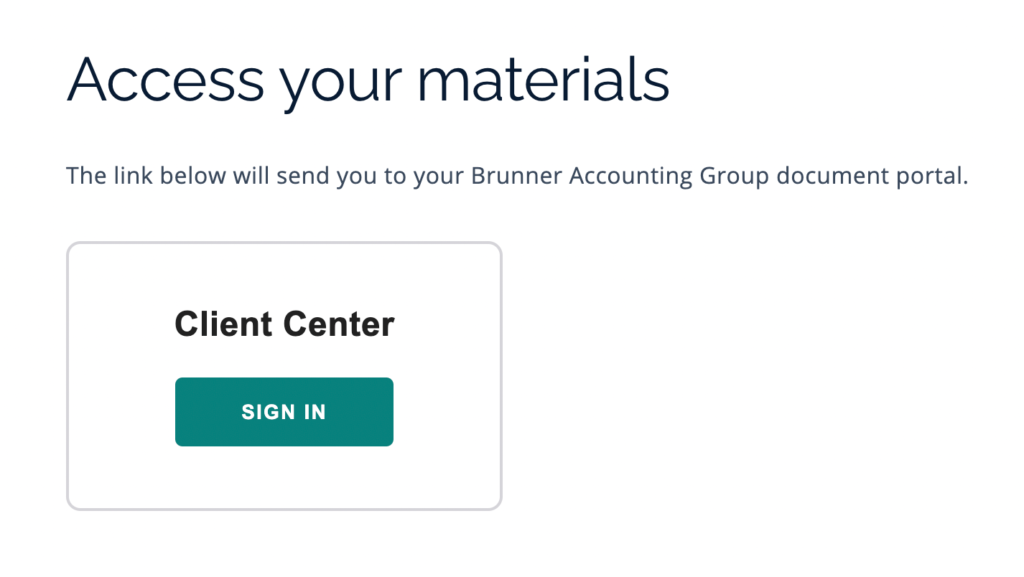Click 'document portal' in the description

872,176
